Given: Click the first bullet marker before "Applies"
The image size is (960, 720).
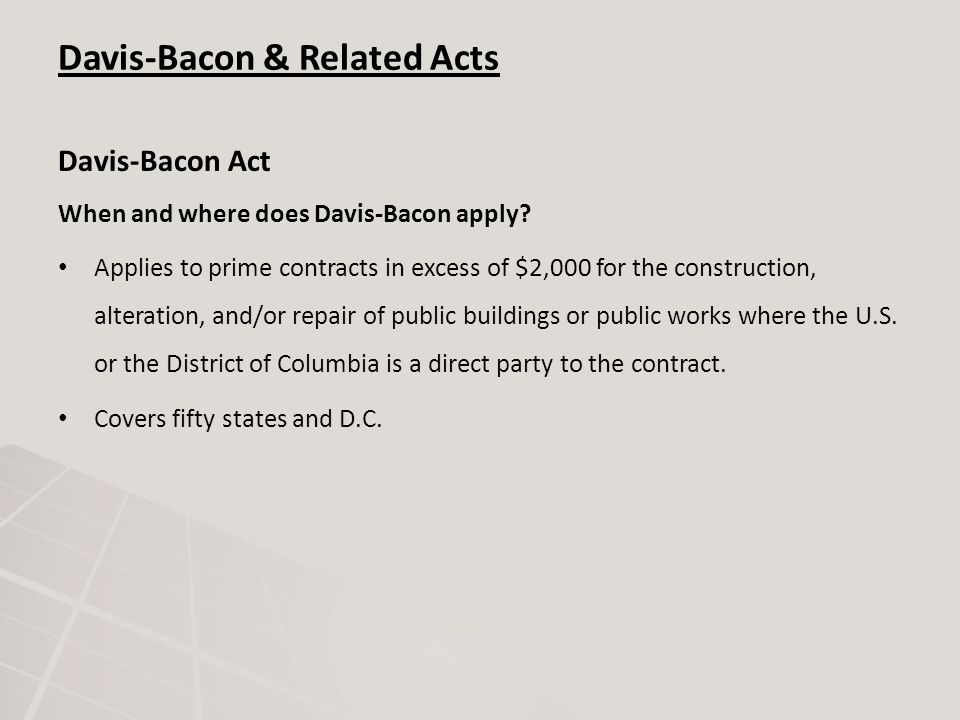Looking at the screenshot, I should pyautogui.click(x=63, y=268).
